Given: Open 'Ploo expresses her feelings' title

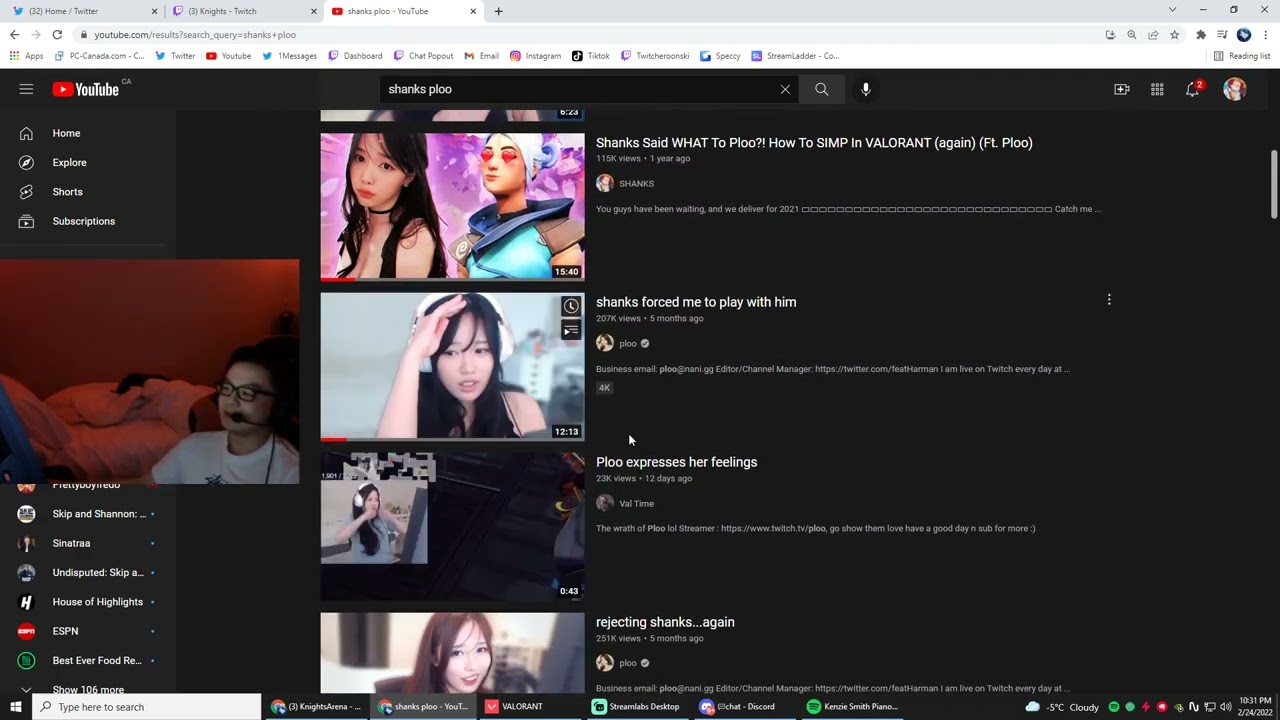Looking at the screenshot, I should click(x=676, y=462).
